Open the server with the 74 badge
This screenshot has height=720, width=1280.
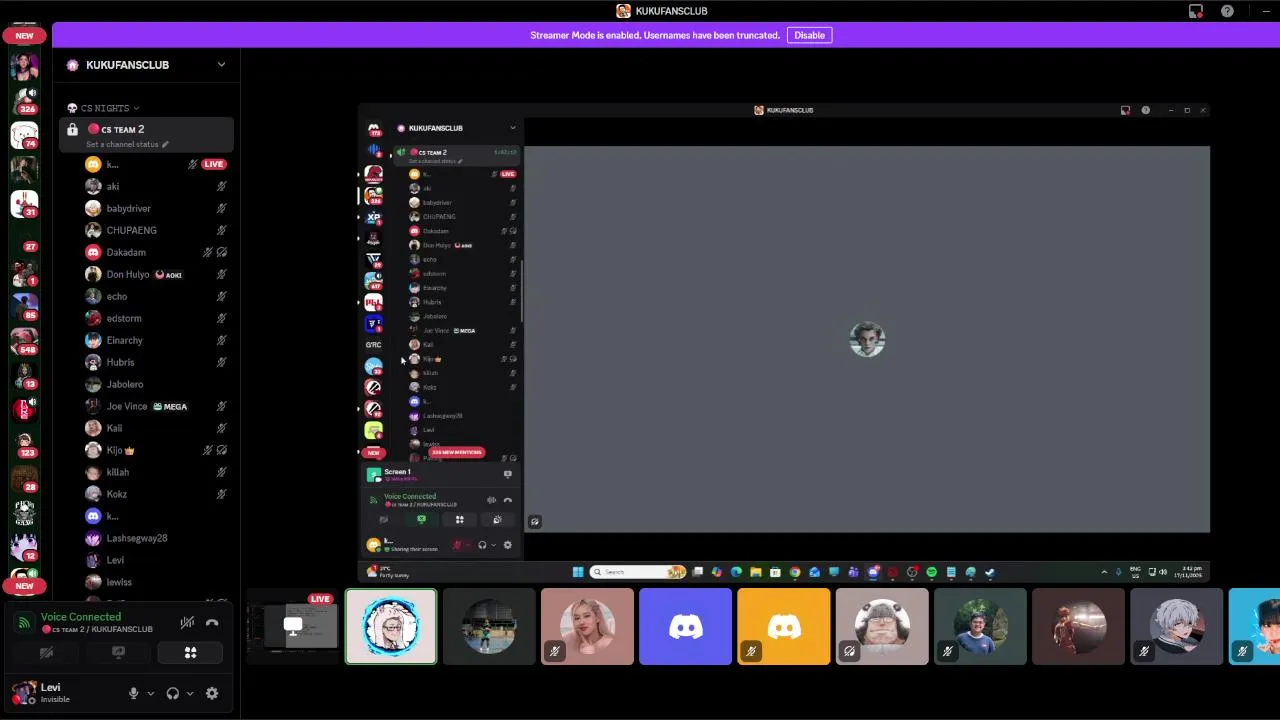24,135
